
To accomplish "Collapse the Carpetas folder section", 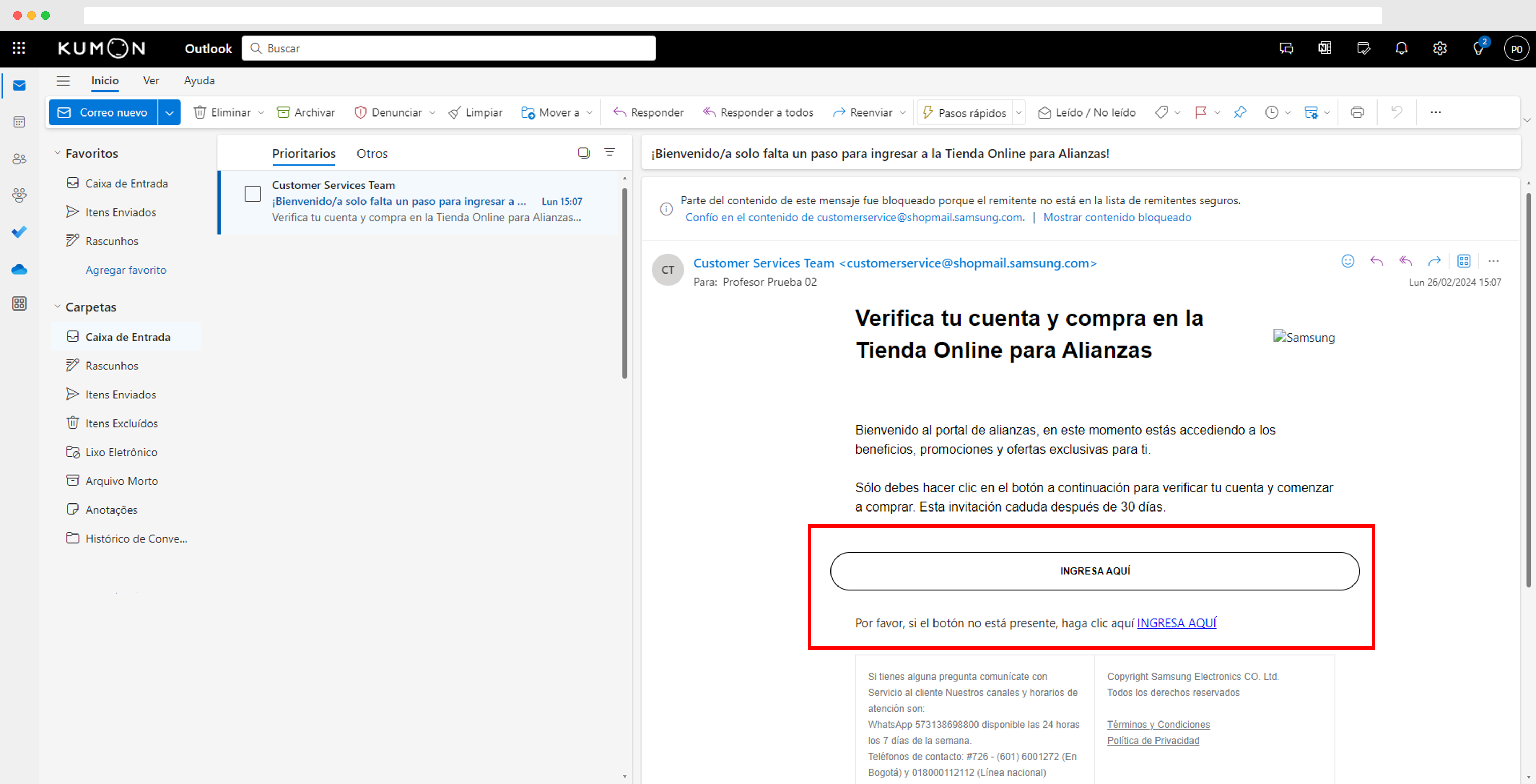I will click(x=57, y=307).
